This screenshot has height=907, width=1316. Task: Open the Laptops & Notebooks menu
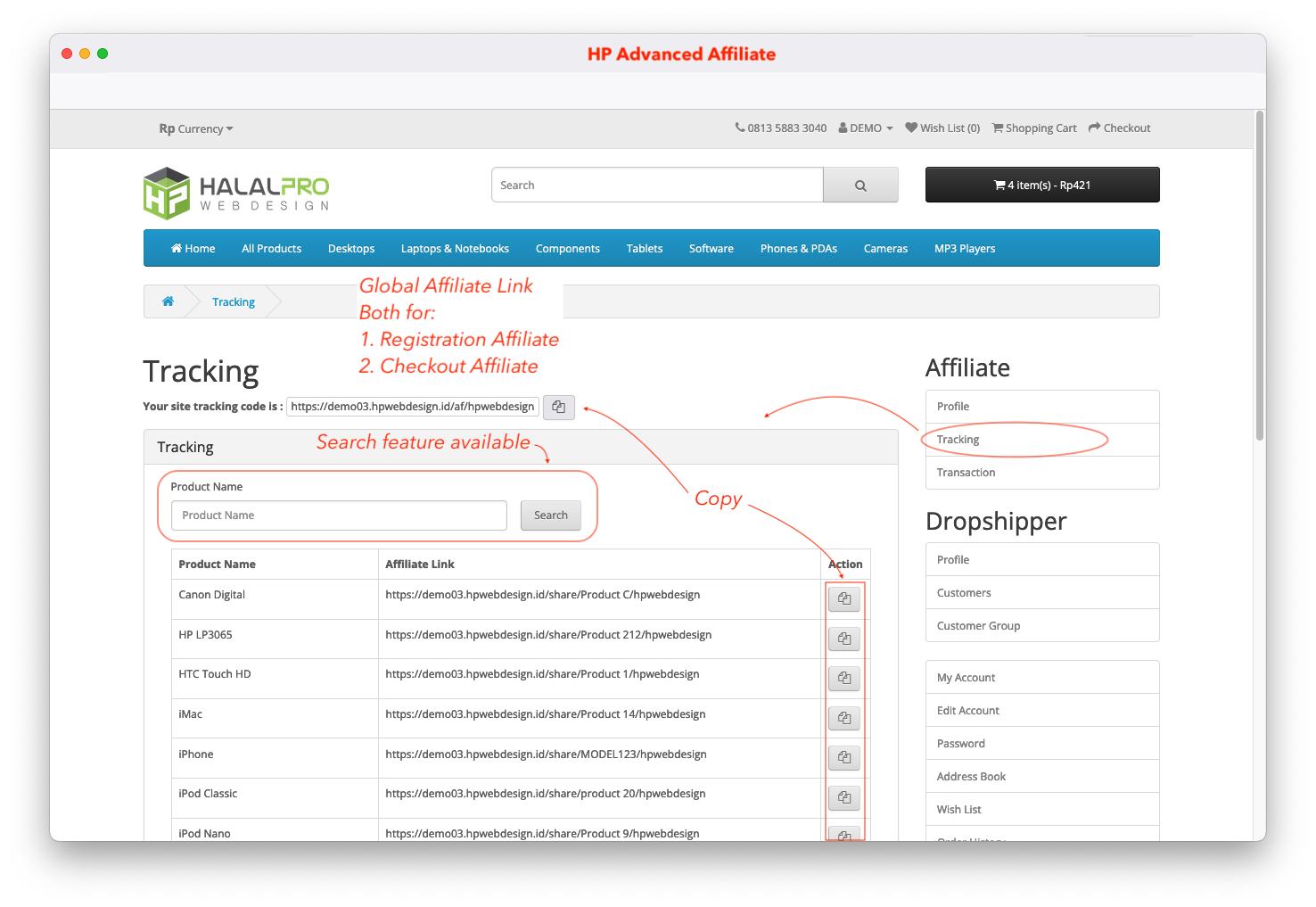tap(455, 248)
